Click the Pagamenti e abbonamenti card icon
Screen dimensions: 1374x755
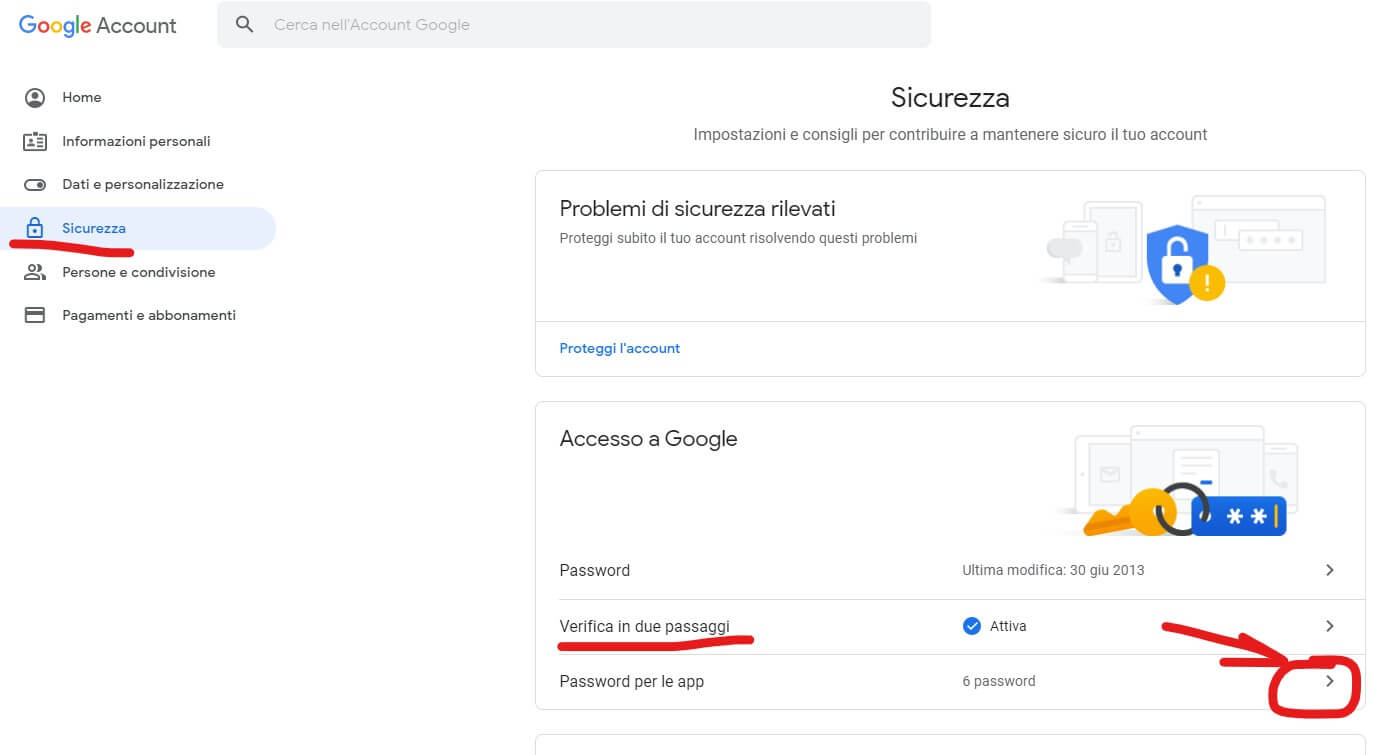click(35, 315)
